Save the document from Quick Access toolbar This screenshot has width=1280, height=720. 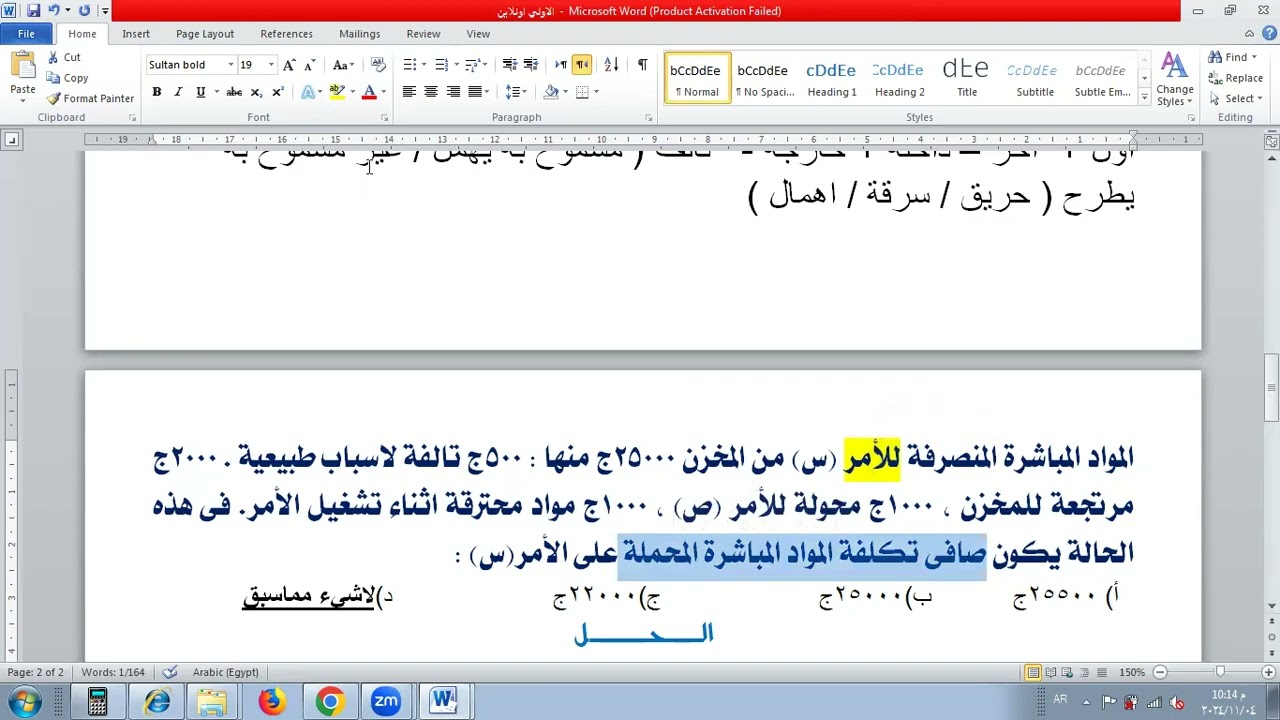(33, 11)
